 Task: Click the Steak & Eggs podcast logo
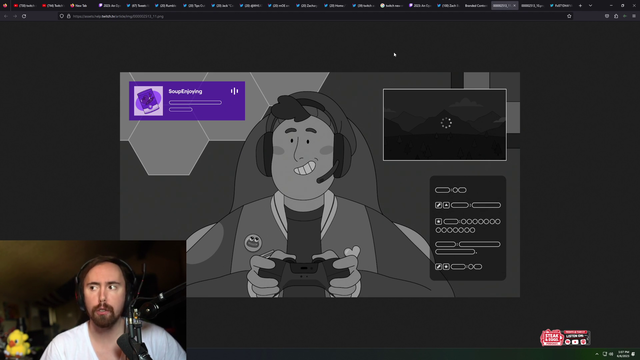point(552,338)
